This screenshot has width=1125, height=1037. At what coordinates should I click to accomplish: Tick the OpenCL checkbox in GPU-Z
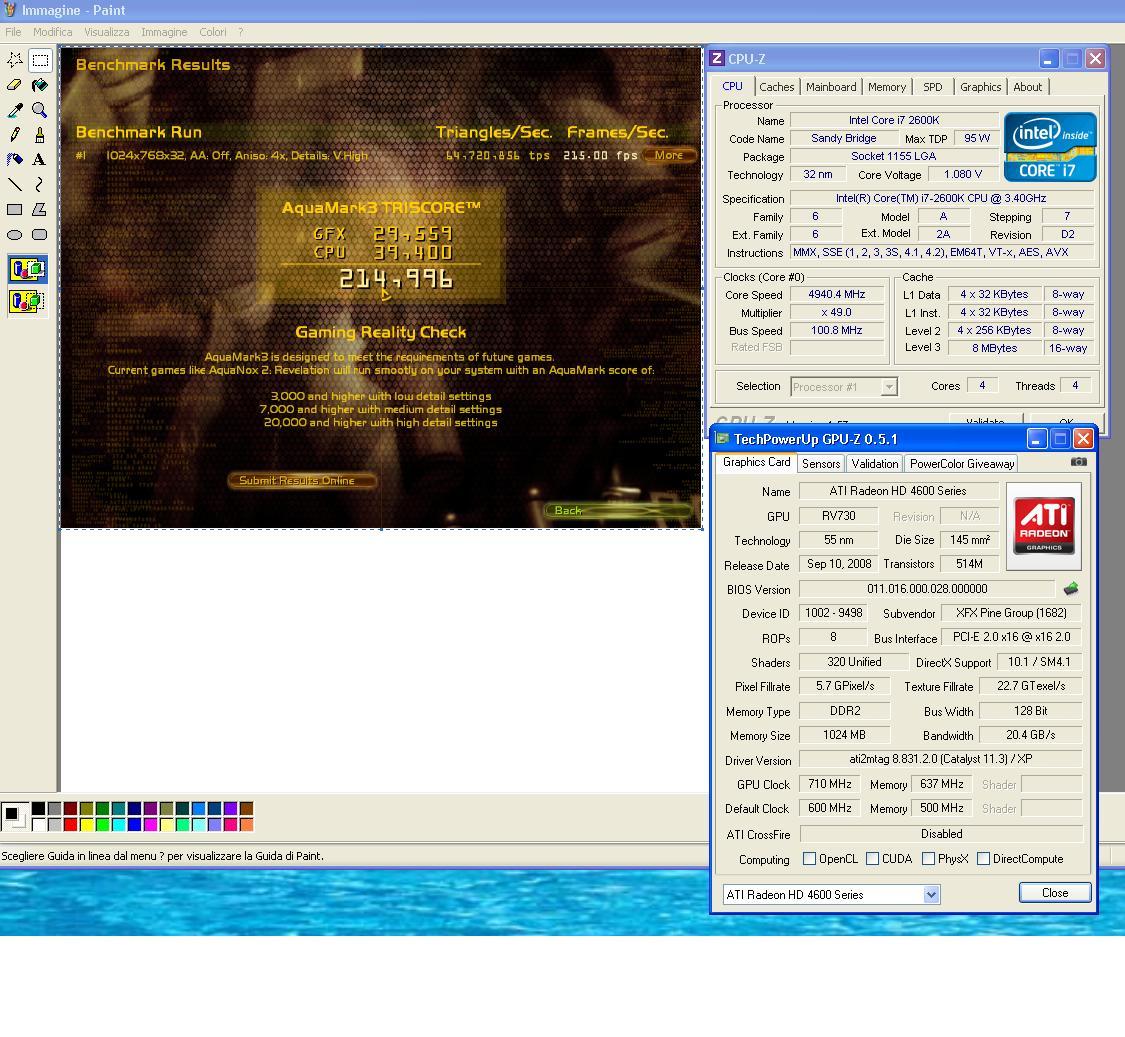tap(809, 858)
